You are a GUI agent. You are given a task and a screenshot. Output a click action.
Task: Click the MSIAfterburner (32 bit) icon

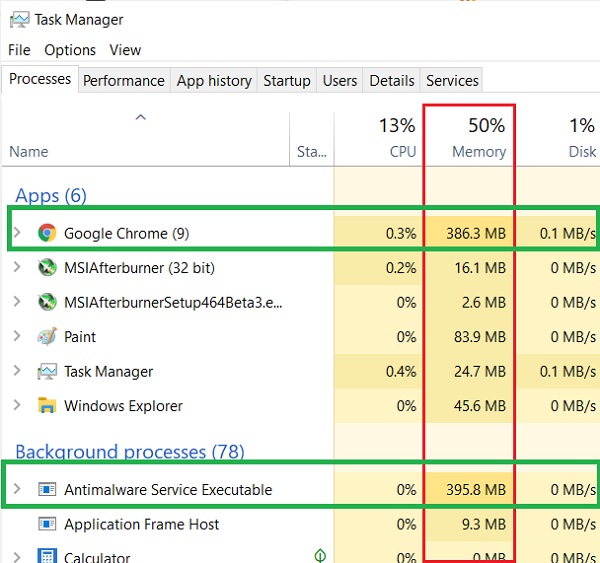pos(47,267)
